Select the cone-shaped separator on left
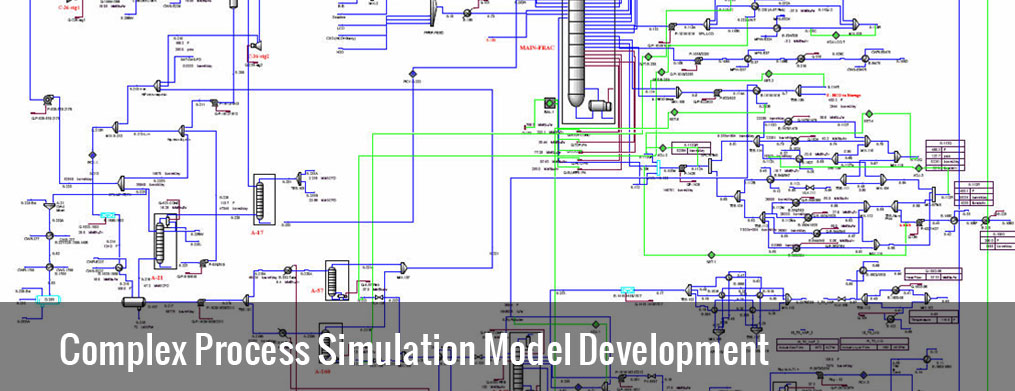 49,205
